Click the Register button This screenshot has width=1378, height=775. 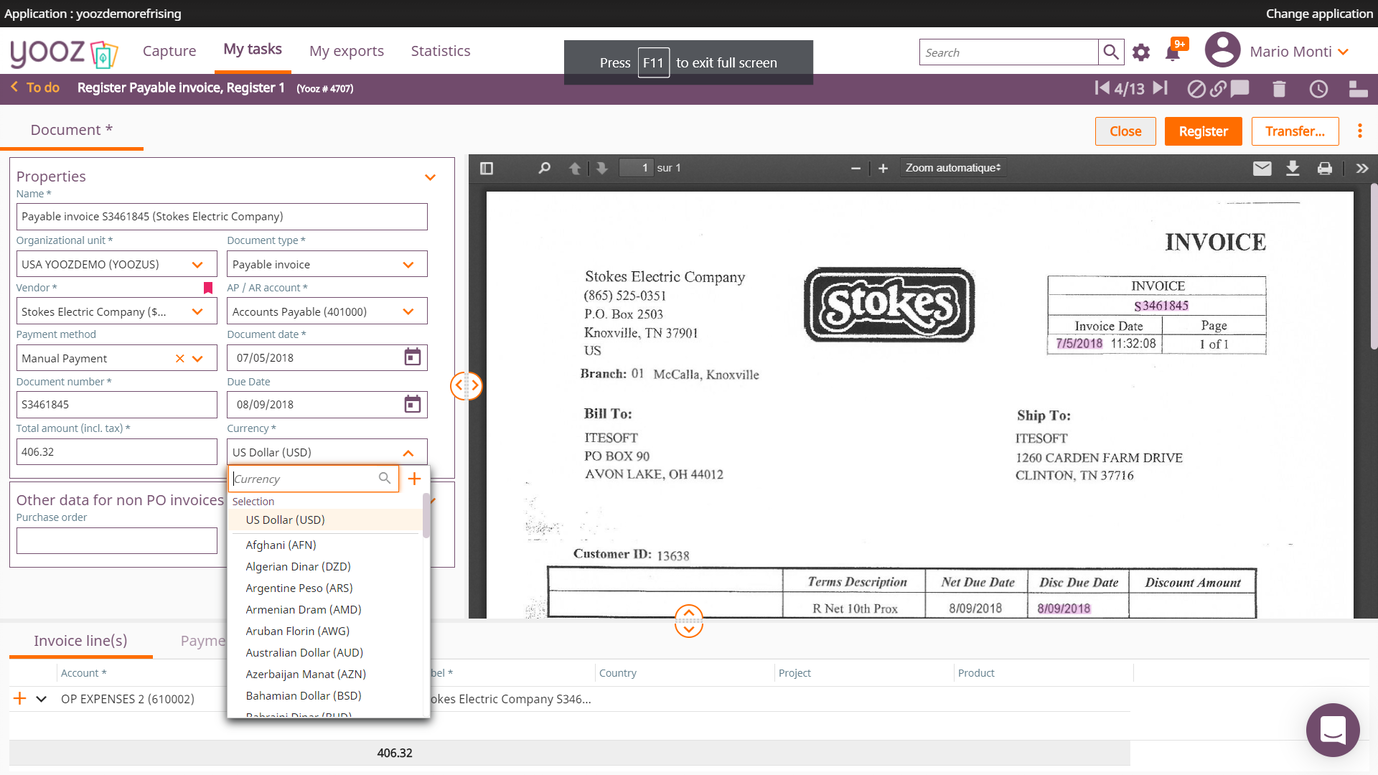(x=1203, y=131)
